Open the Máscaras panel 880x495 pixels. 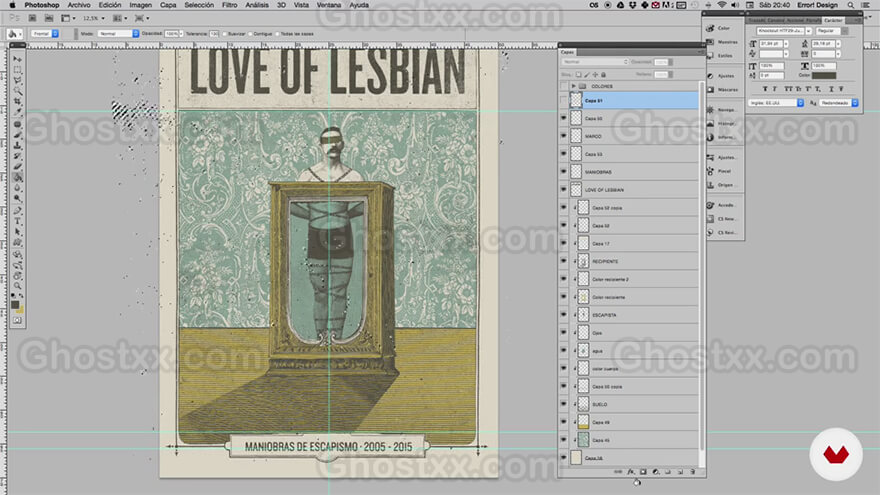pos(723,89)
